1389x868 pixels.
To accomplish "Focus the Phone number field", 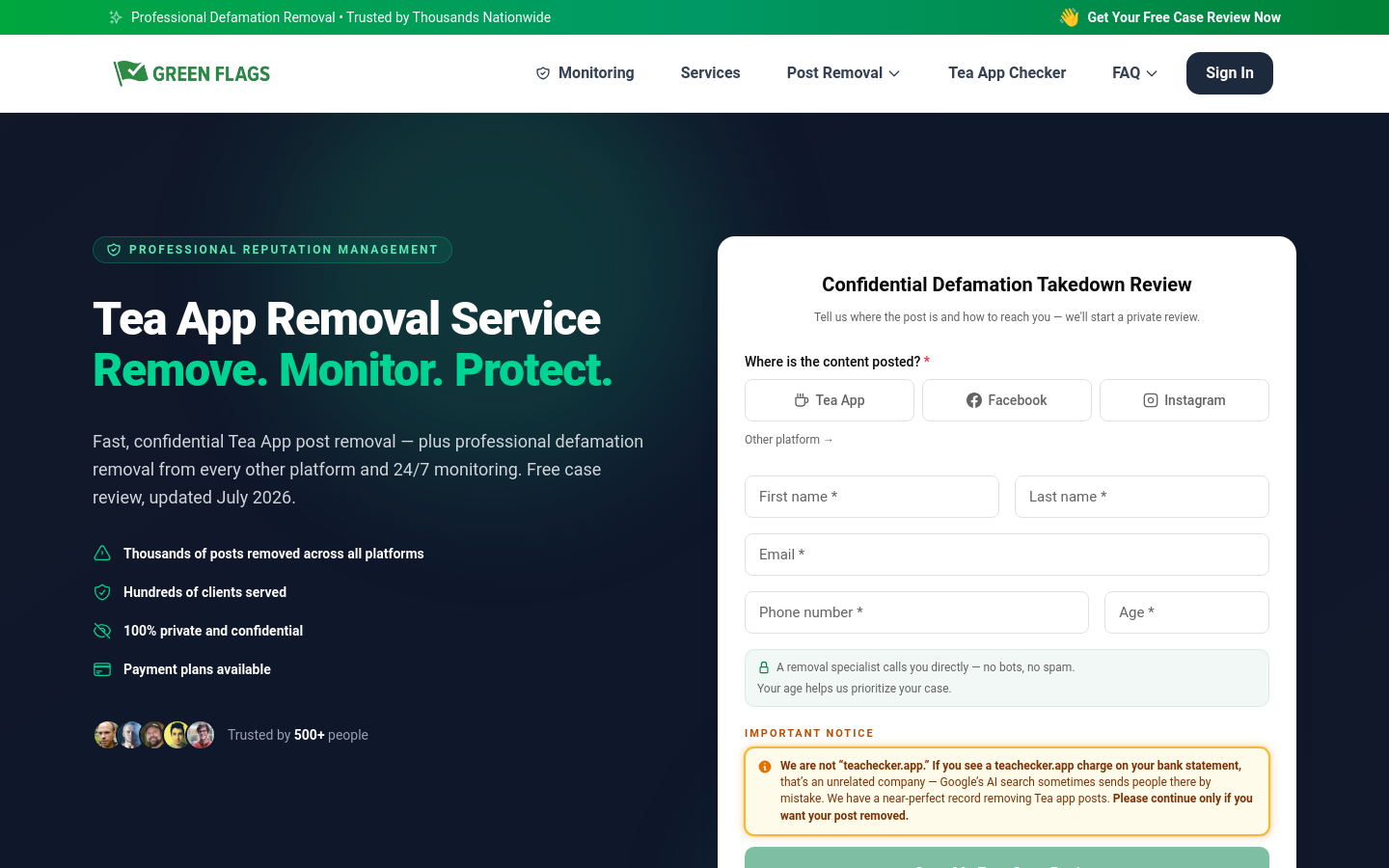I will [916, 612].
